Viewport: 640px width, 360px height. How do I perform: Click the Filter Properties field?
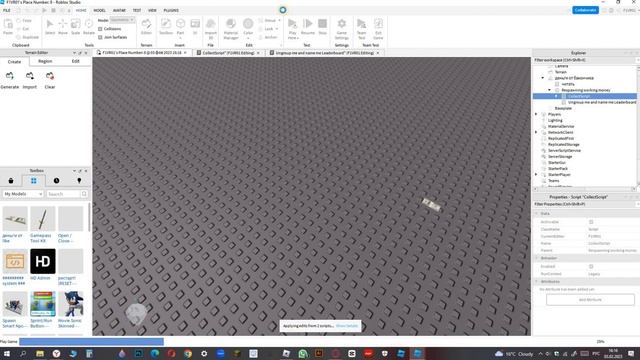coord(585,204)
